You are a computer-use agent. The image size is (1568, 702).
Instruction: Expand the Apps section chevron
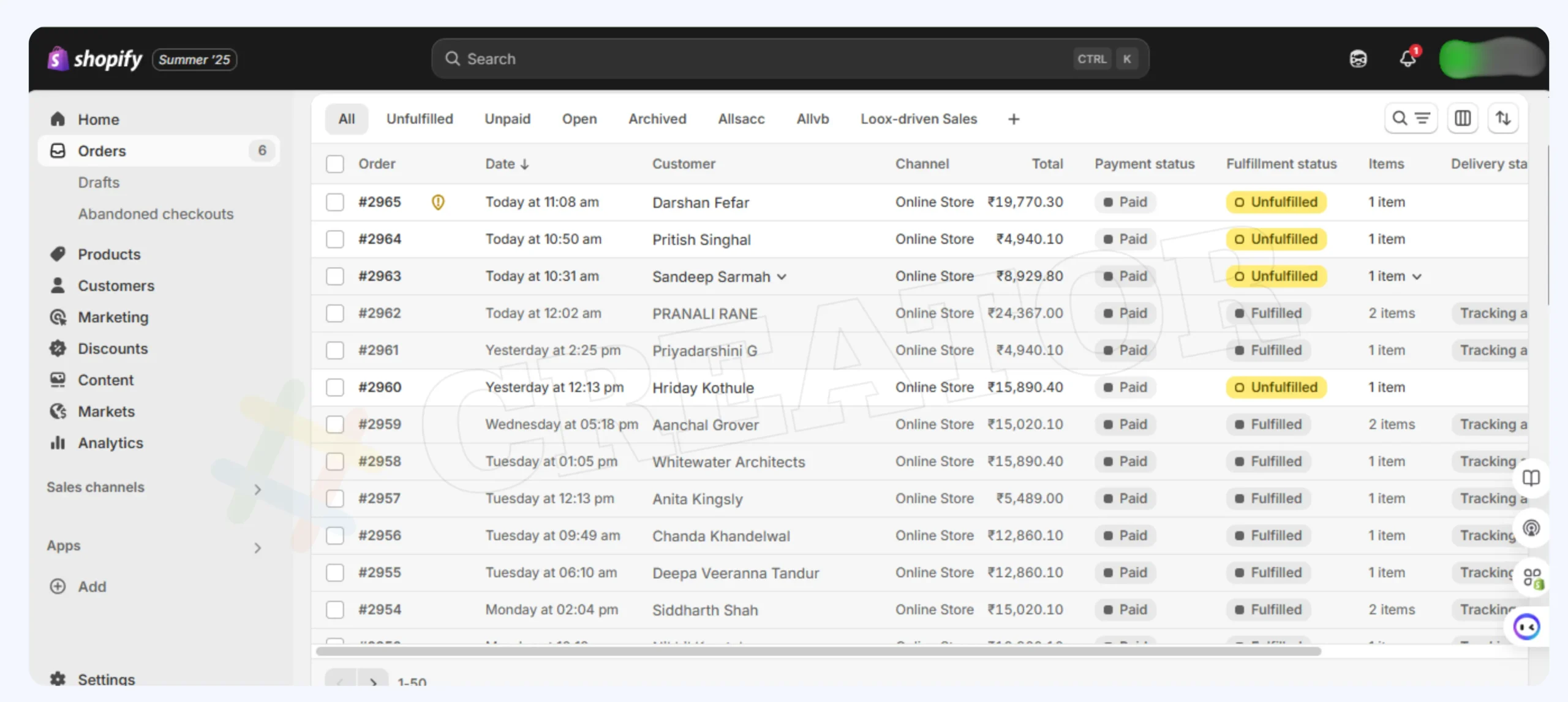pos(257,547)
